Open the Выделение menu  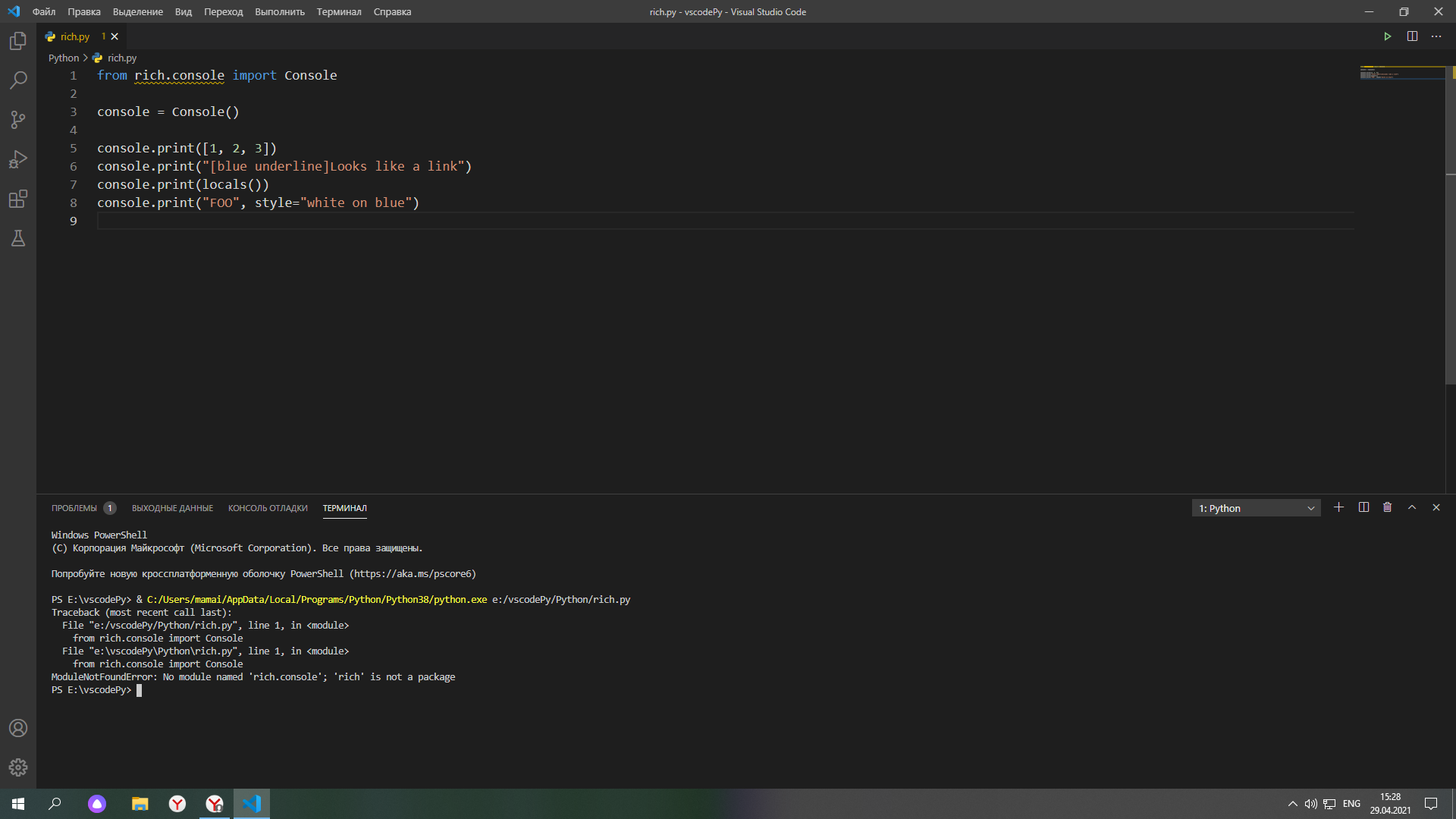click(x=138, y=11)
